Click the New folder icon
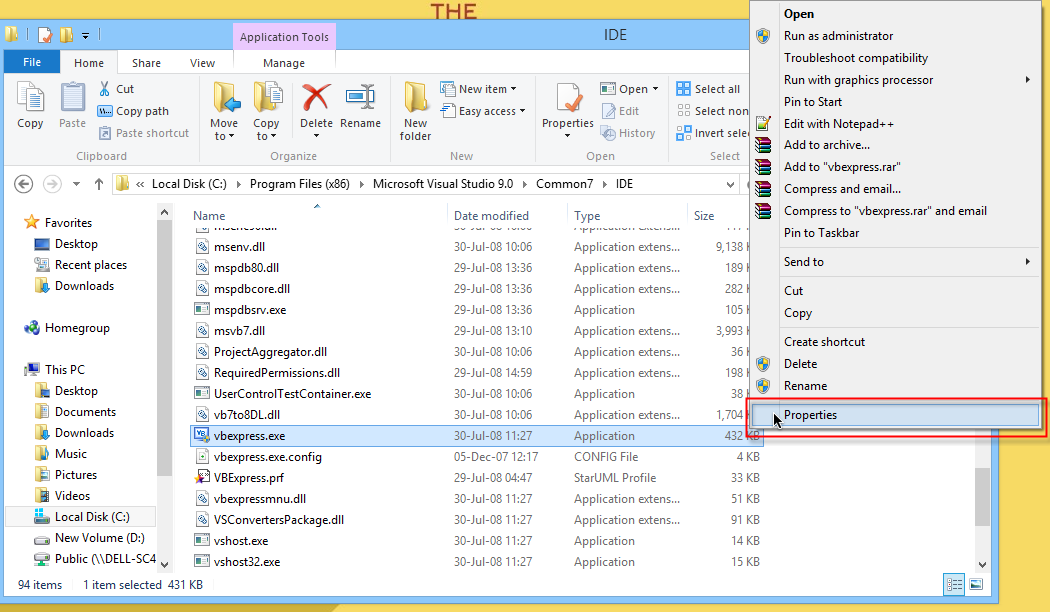Image resolution: width=1050 pixels, height=612 pixels. click(x=416, y=100)
